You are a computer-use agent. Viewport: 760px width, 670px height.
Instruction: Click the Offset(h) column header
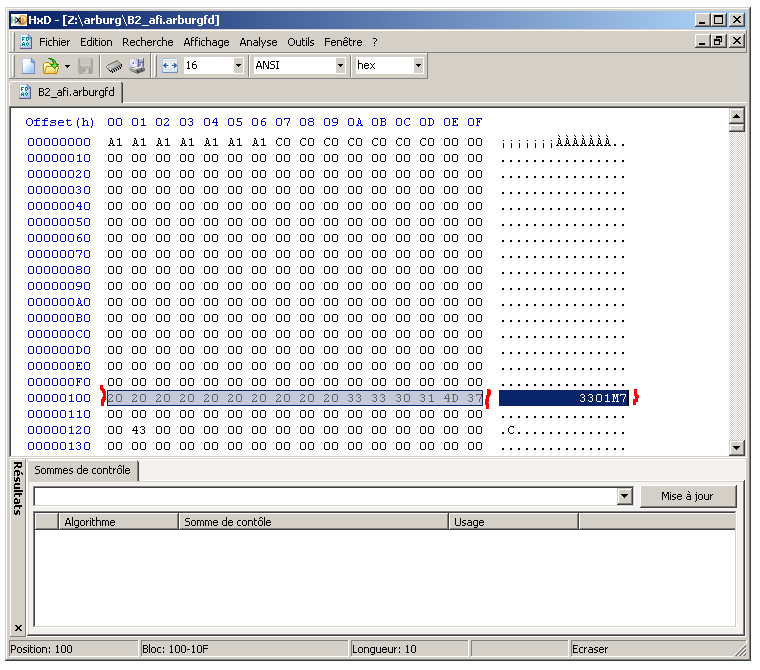point(60,122)
